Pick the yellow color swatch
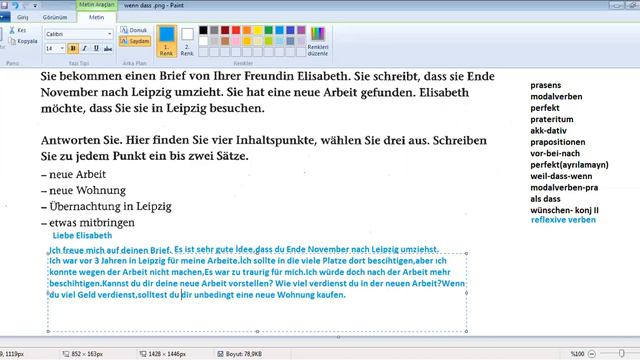 pyautogui.click(x=258, y=30)
